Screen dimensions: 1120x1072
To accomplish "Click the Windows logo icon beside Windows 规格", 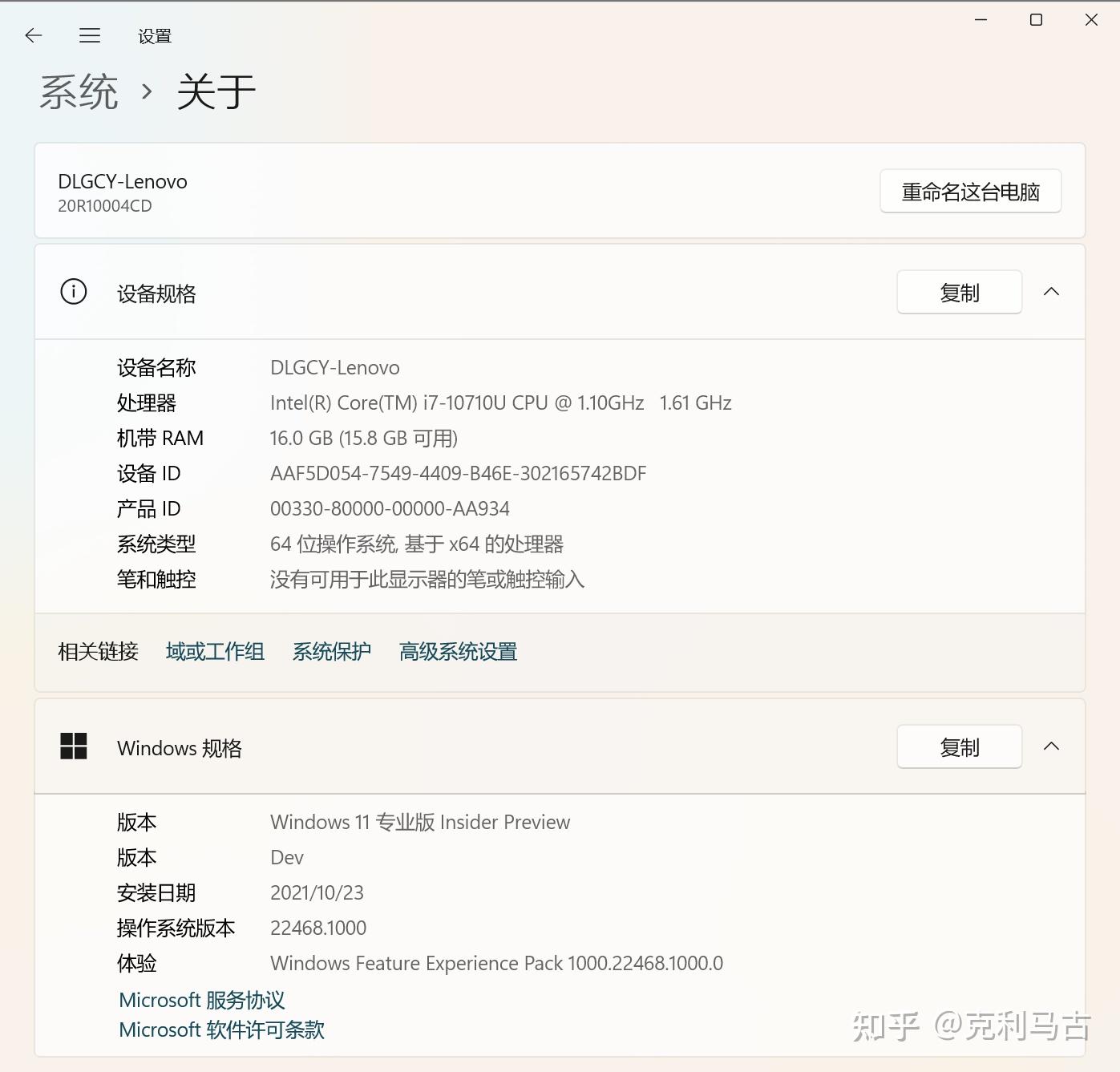I will tap(74, 746).
